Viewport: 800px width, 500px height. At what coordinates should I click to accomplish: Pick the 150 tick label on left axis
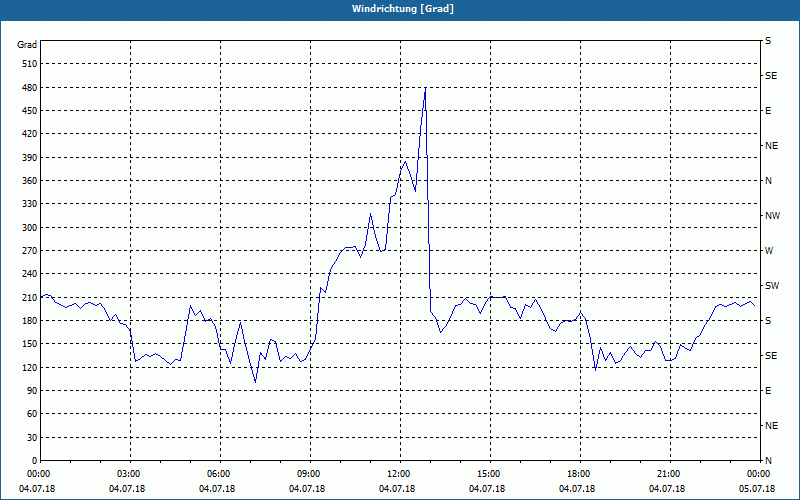click(30, 344)
